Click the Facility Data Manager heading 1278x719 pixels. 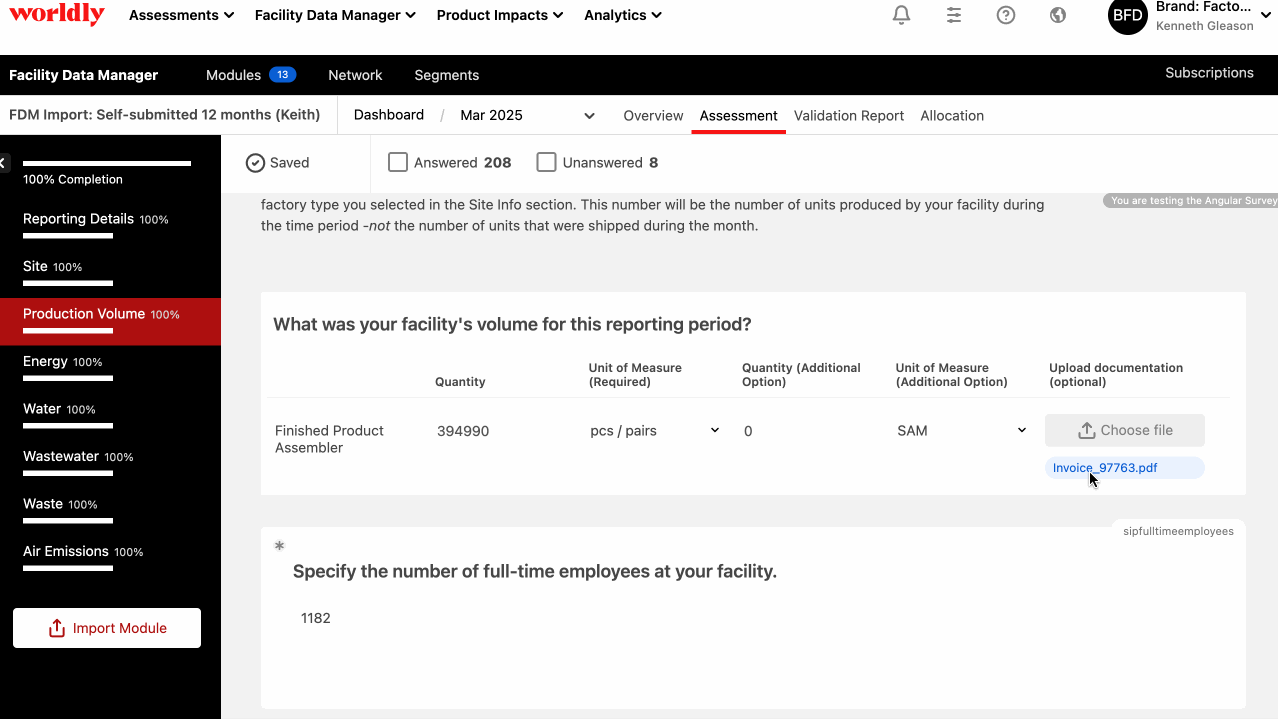tap(84, 75)
